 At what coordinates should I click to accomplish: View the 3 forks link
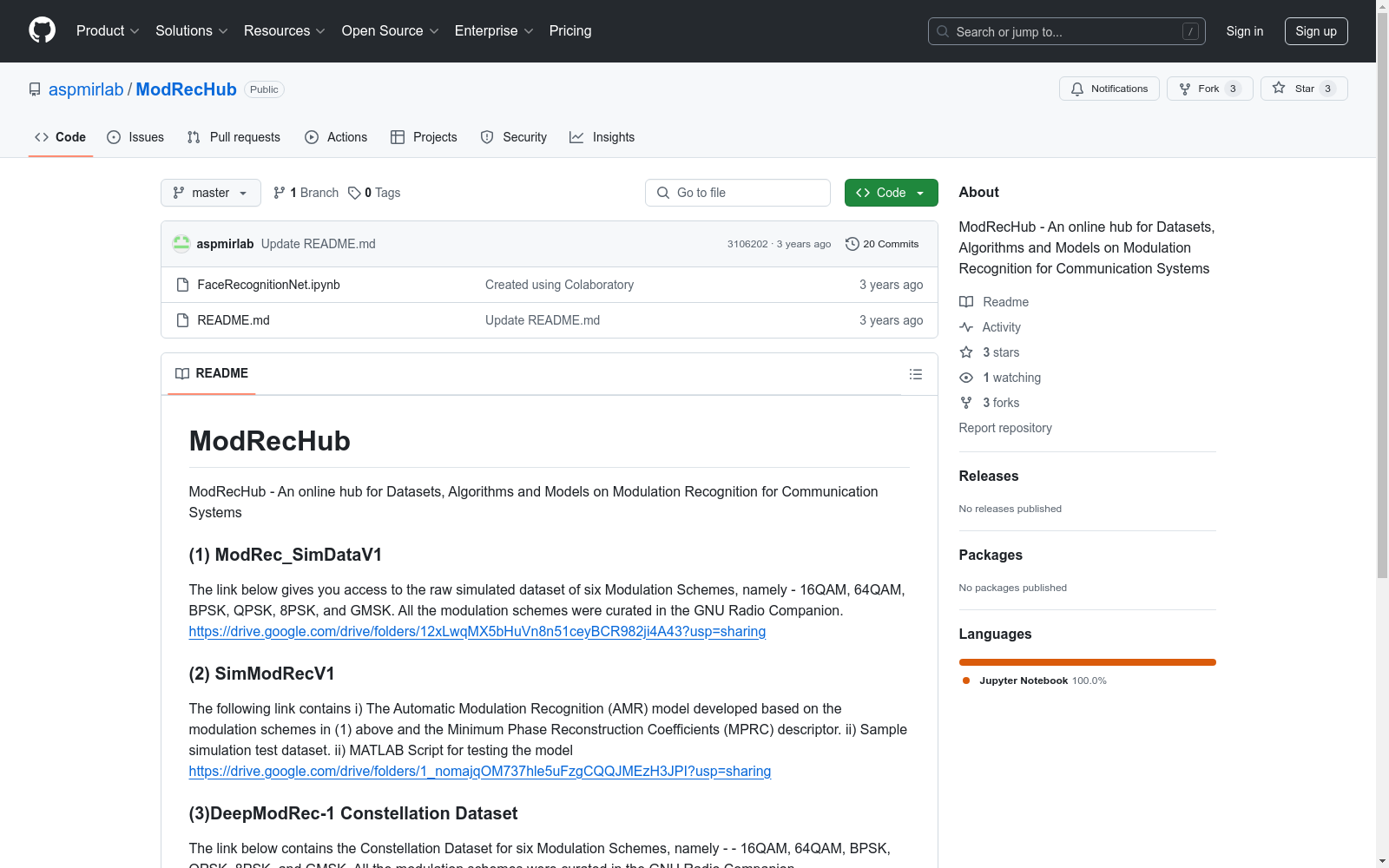click(990, 403)
